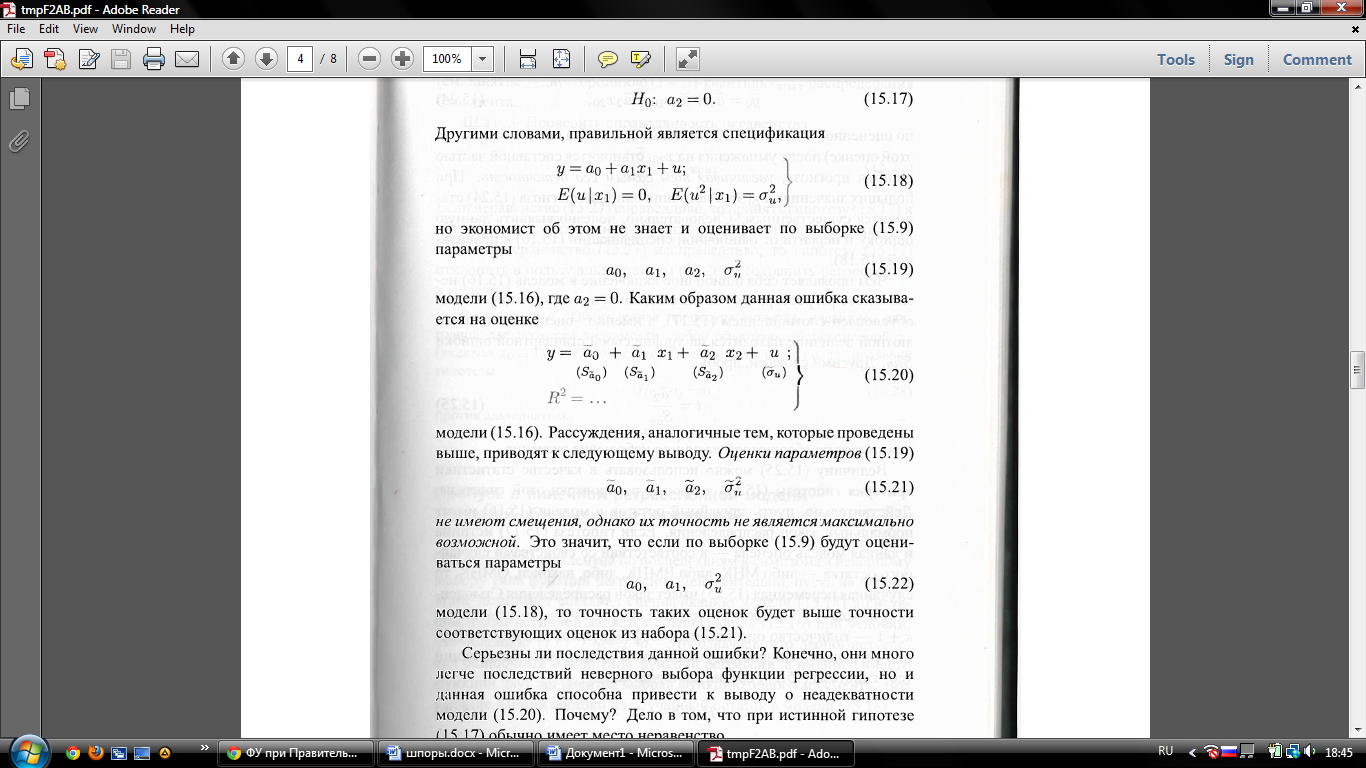Switch to Read Mode icon

pos(688,59)
